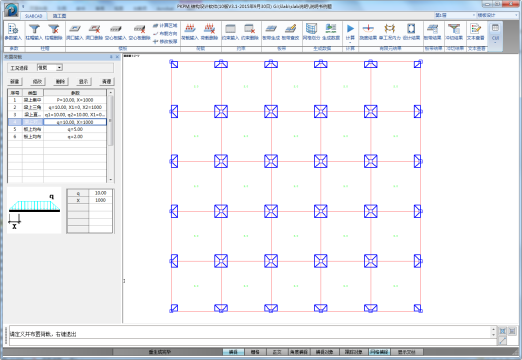522x360 pixels.
Task: Select the column cap input (柱帽输入) icon
Action: tap(34, 32)
